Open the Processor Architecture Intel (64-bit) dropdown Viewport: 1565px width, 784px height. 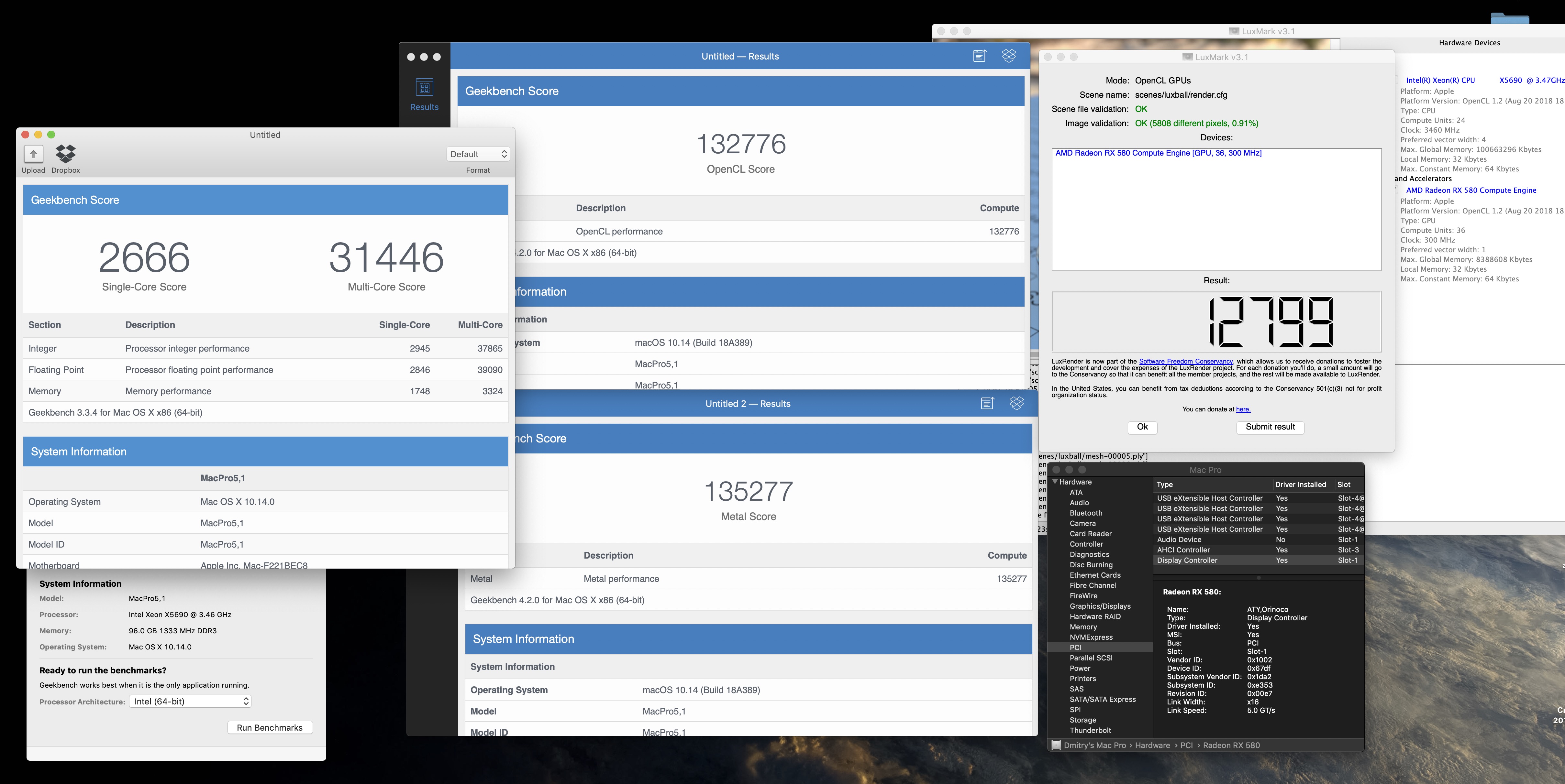[x=190, y=702]
